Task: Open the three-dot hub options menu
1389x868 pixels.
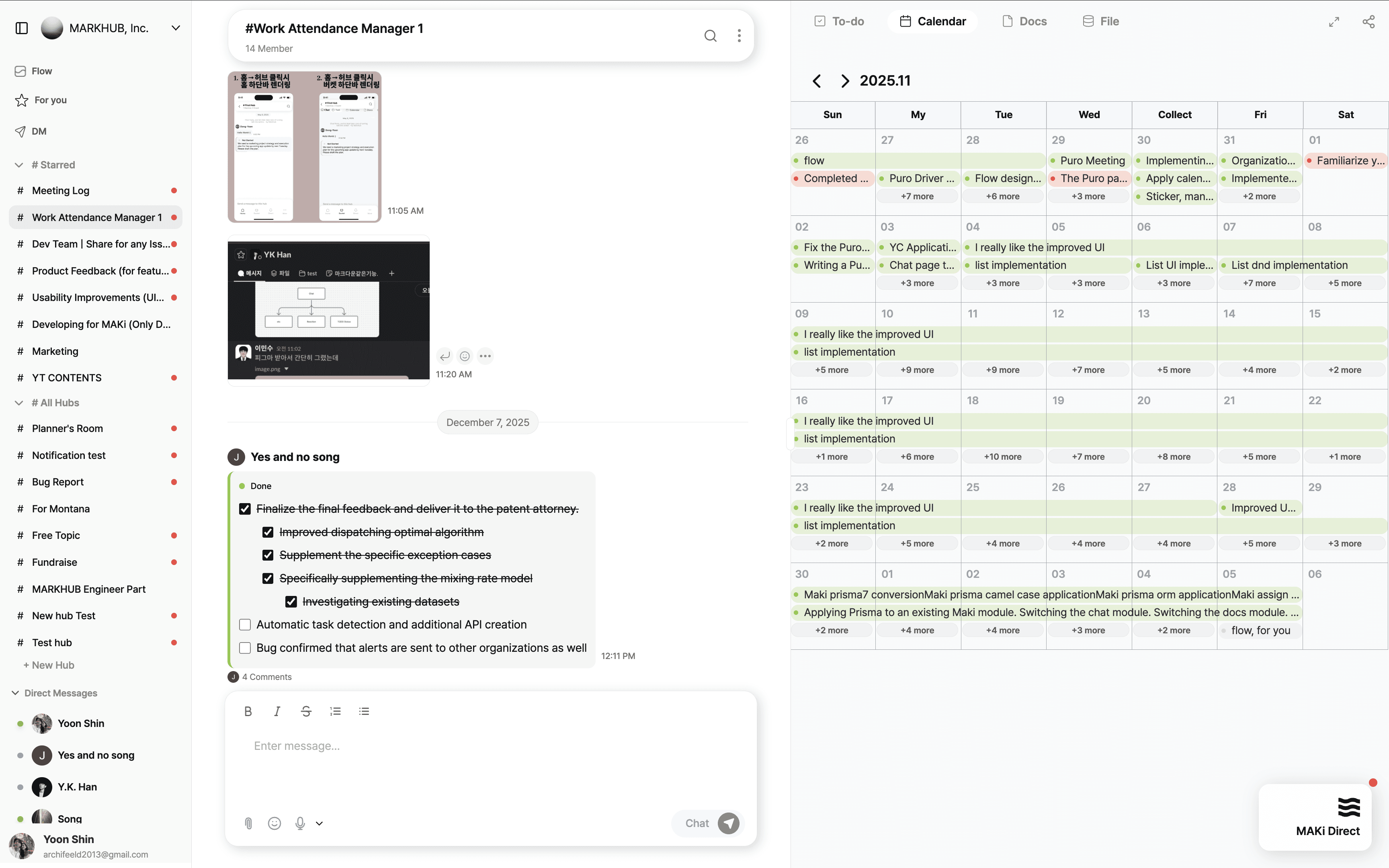Action: tap(739, 36)
